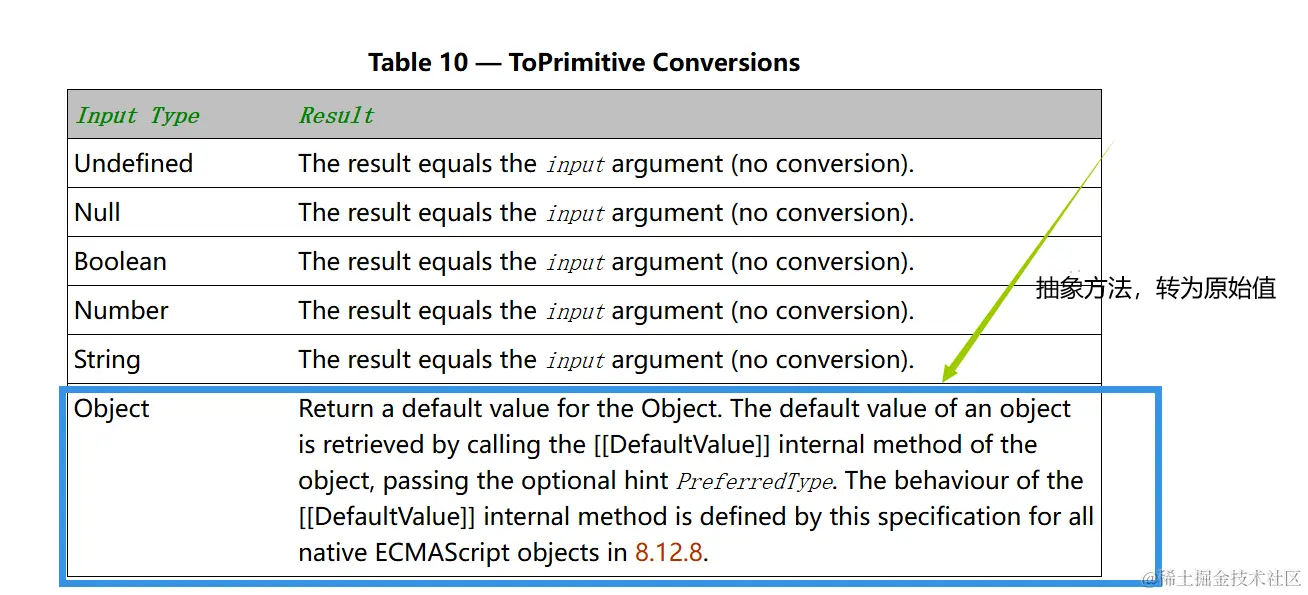This screenshot has width=1308, height=595.
Task: Click the String row result description
Action: pyautogui.click(x=606, y=359)
